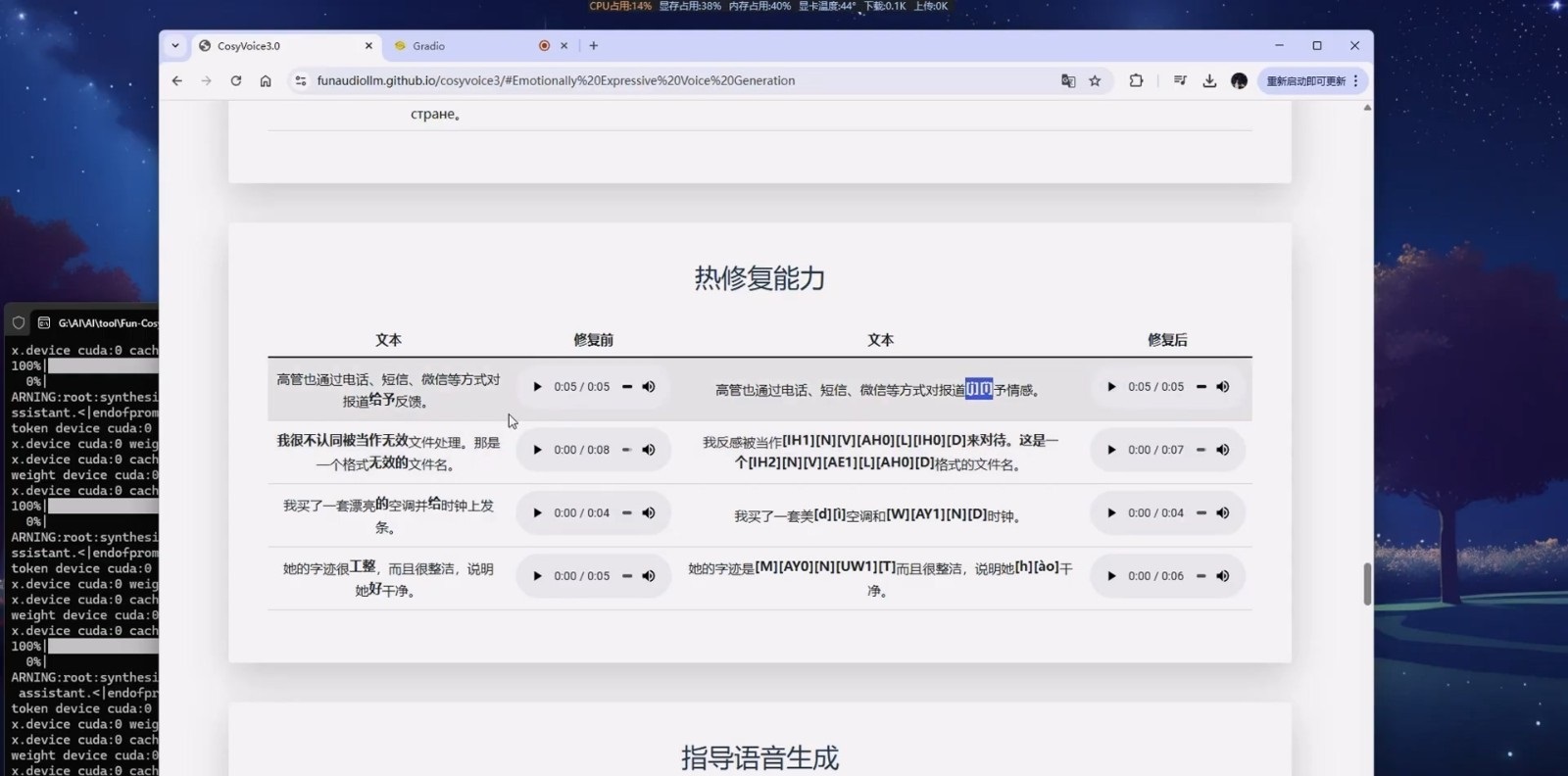Bookmark this page with star icon
The image size is (1568, 776).
(x=1095, y=81)
